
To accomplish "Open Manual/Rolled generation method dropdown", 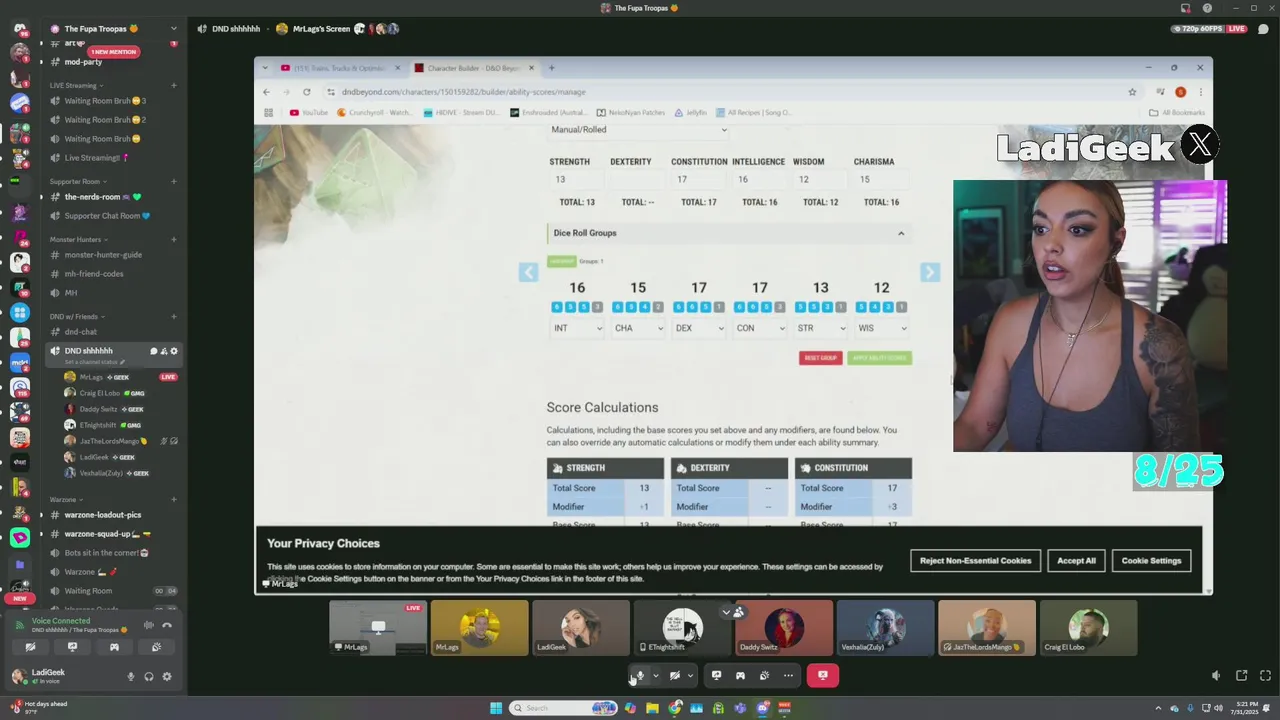I will click(638, 130).
